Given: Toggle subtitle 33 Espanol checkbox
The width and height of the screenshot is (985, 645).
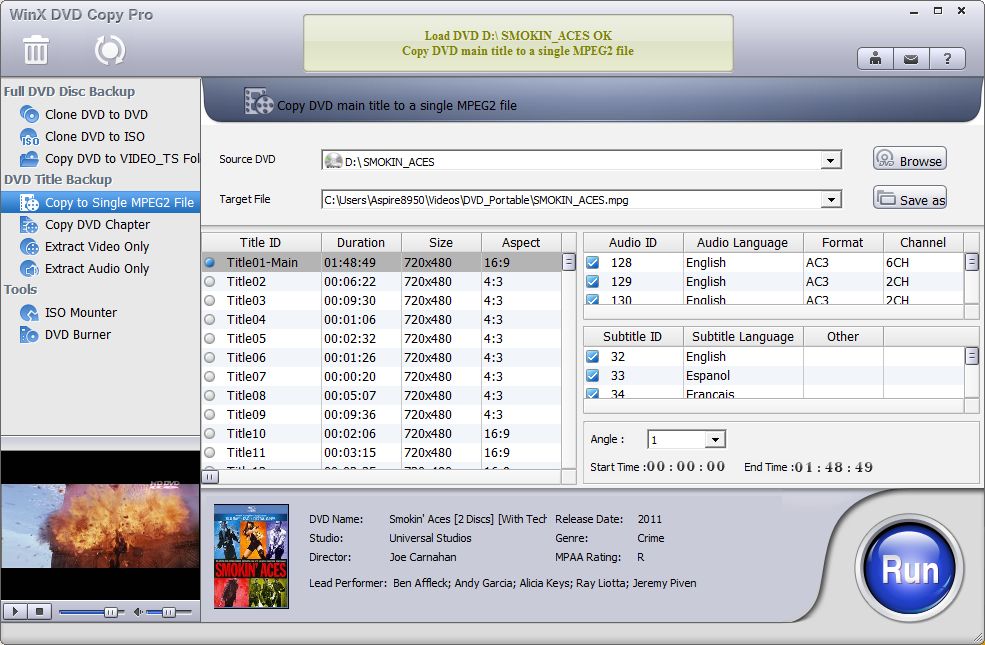Looking at the screenshot, I should 593,376.
